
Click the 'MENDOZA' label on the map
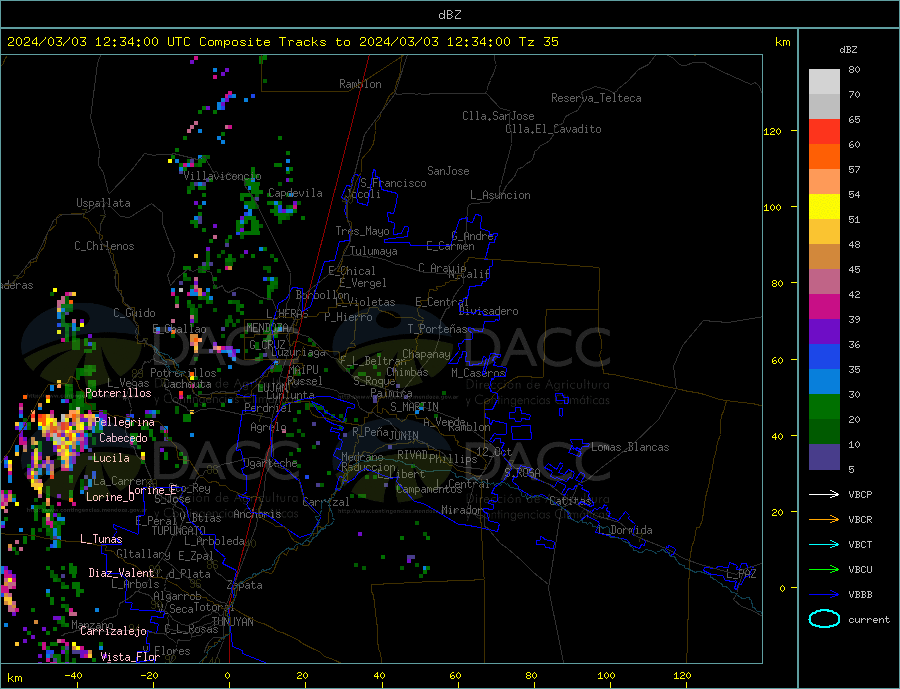pyautogui.click(x=268, y=328)
